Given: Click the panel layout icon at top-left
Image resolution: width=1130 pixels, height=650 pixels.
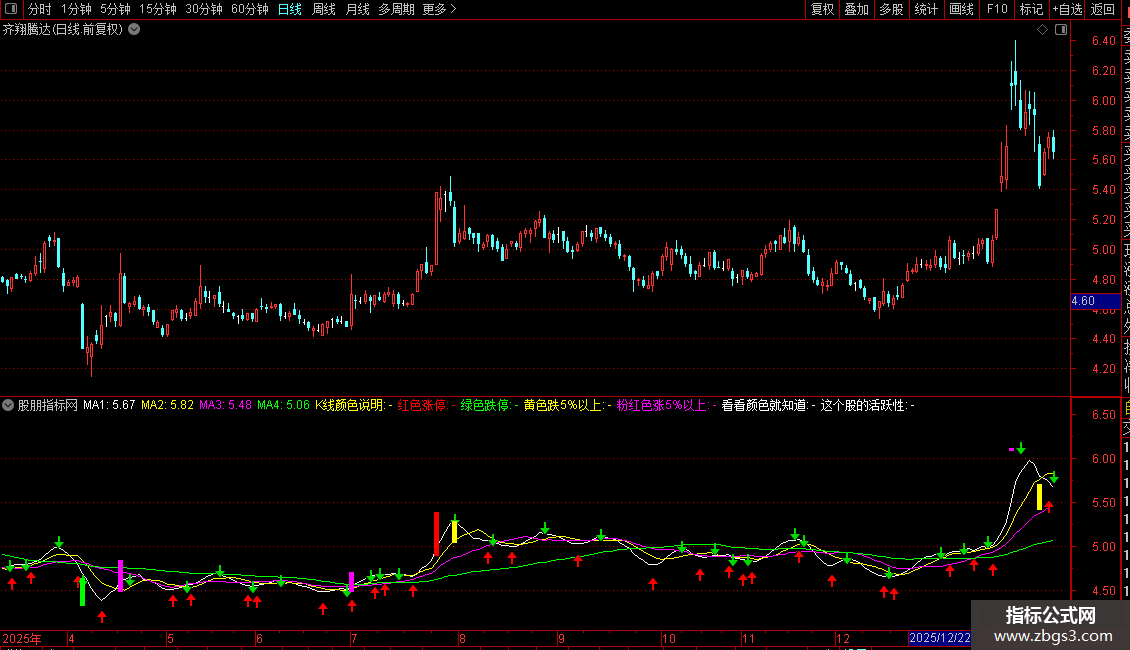Looking at the screenshot, I should pyautogui.click(x=11, y=9).
